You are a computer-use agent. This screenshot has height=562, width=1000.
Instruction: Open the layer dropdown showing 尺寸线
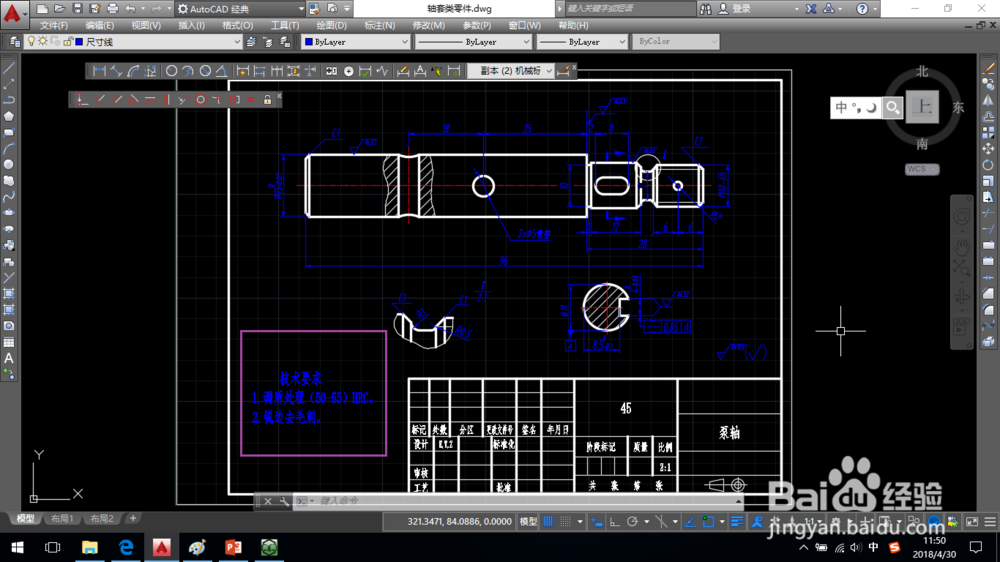tap(133, 41)
